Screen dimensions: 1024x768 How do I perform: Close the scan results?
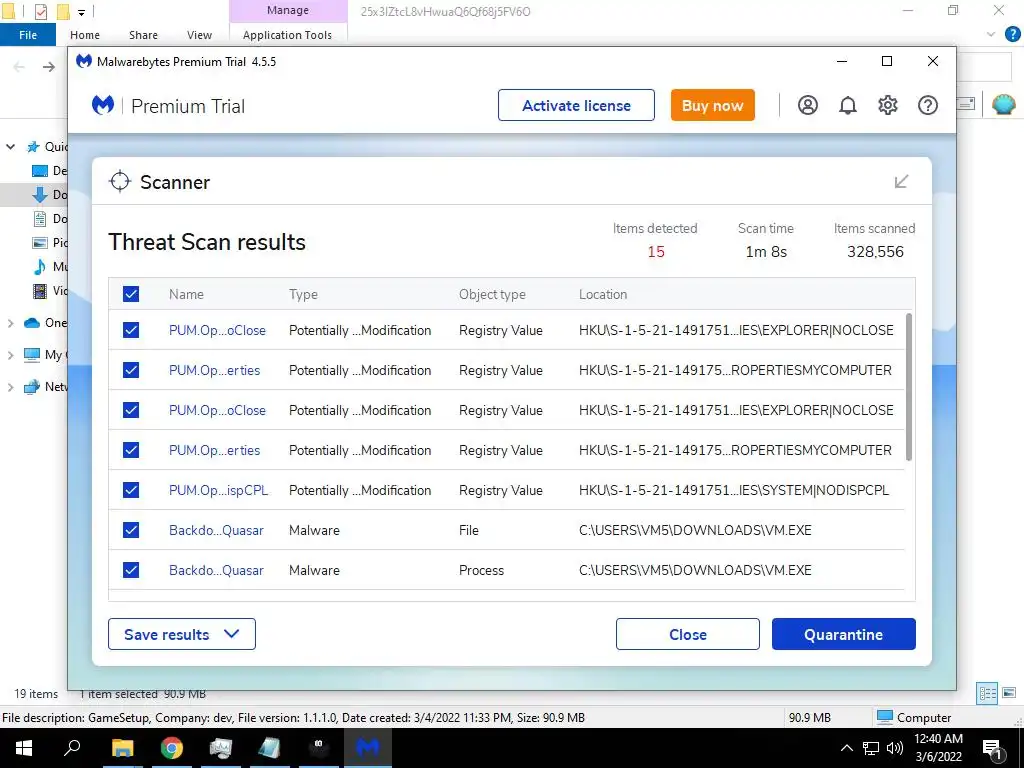click(x=688, y=634)
